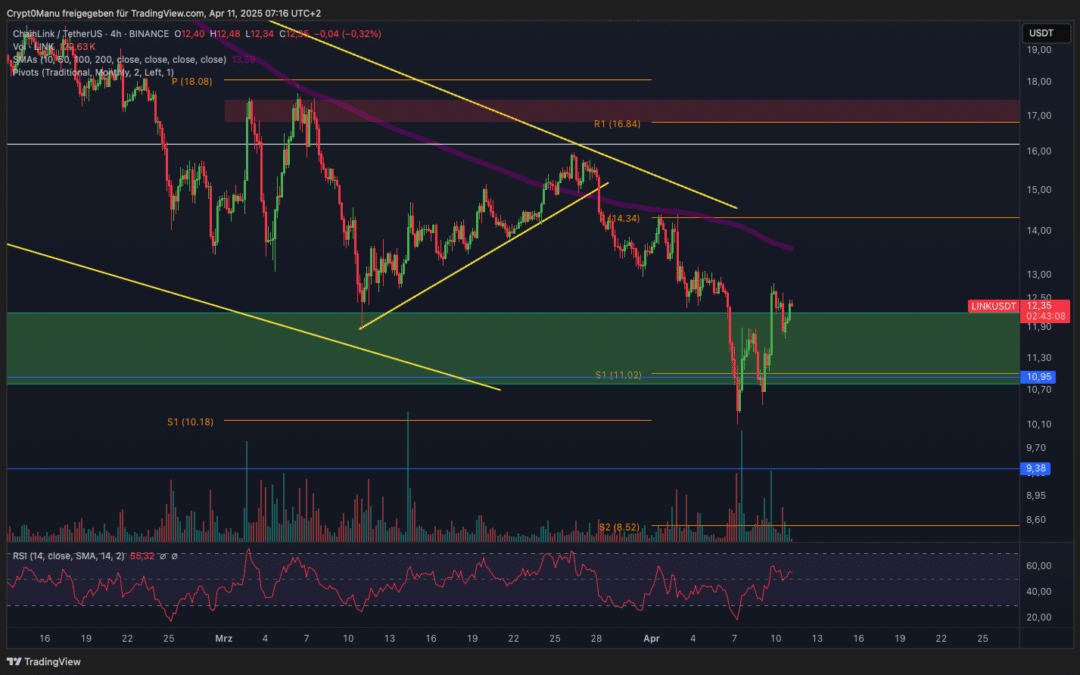Click the blue 9,38 price label
The width and height of the screenshot is (1080, 675).
point(1036,468)
